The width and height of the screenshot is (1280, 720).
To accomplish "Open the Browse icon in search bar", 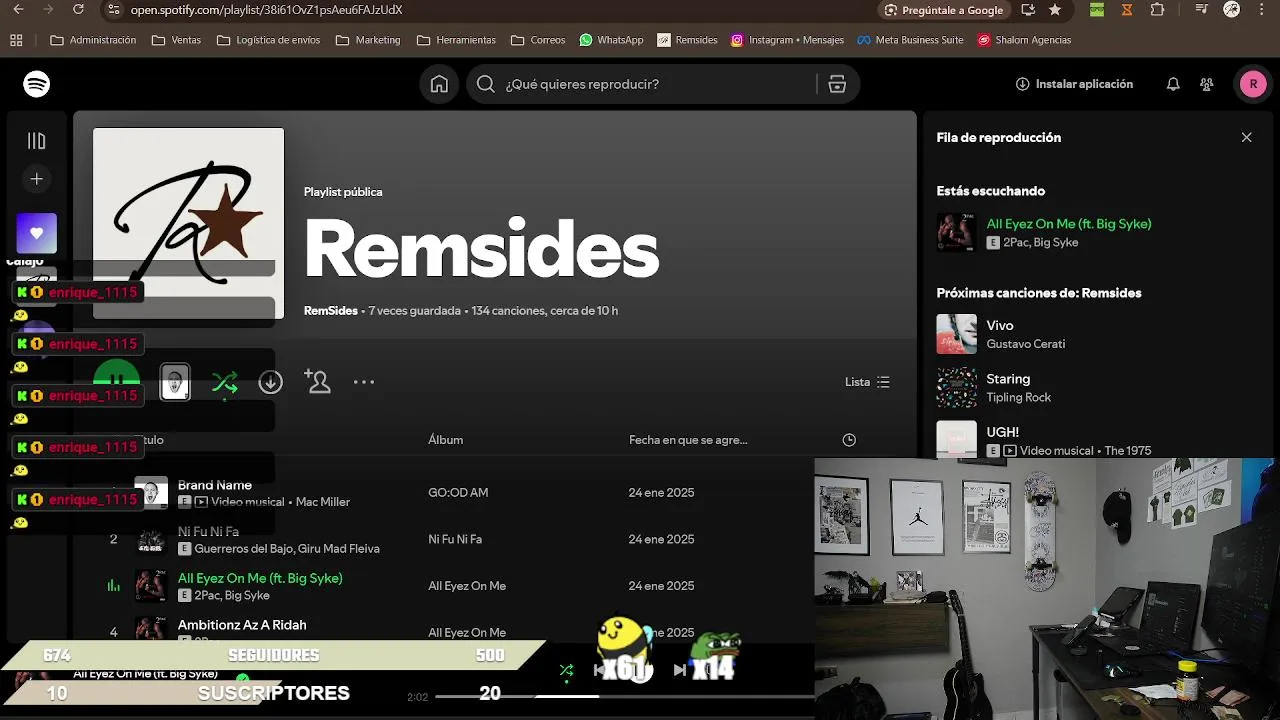I will [837, 84].
